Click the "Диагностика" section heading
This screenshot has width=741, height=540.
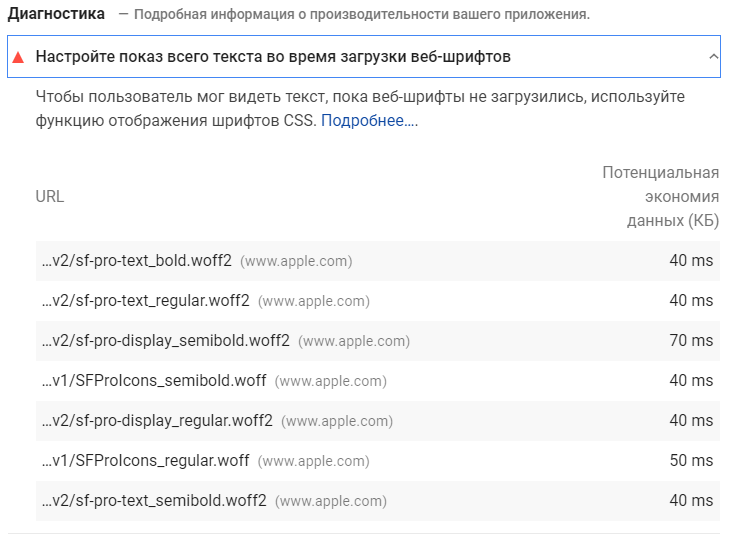click(x=56, y=14)
